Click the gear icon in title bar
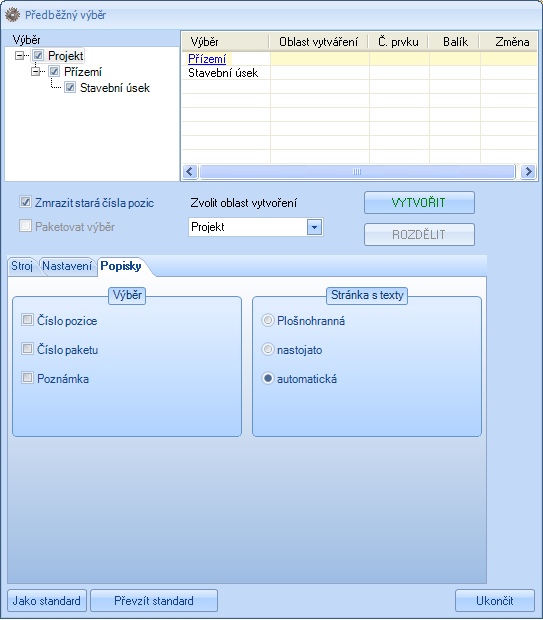This screenshot has width=543, height=620. (x=12, y=15)
